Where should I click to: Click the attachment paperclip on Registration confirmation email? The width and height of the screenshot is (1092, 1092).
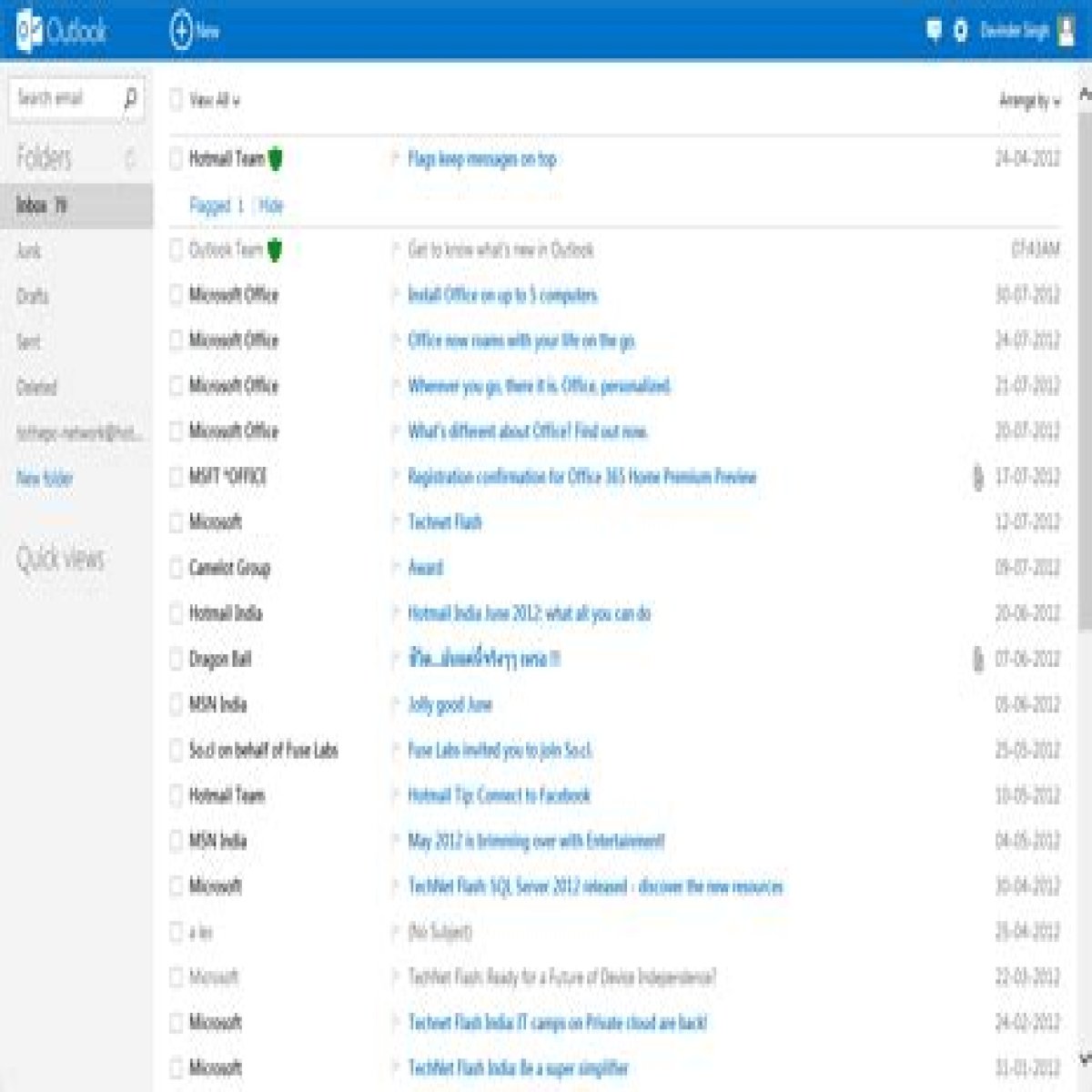click(978, 477)
